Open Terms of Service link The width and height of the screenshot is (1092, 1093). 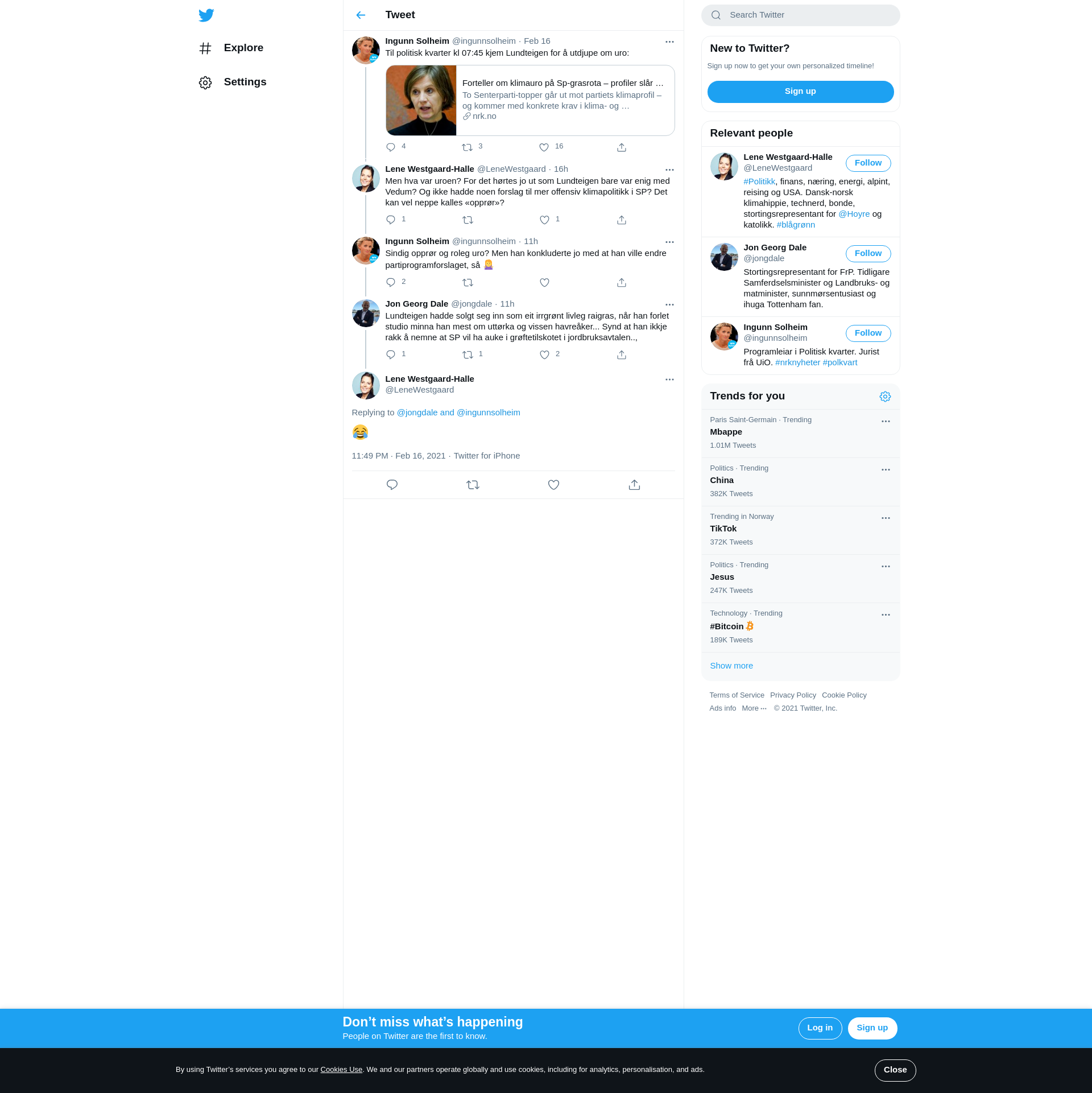tap(737, 695)
